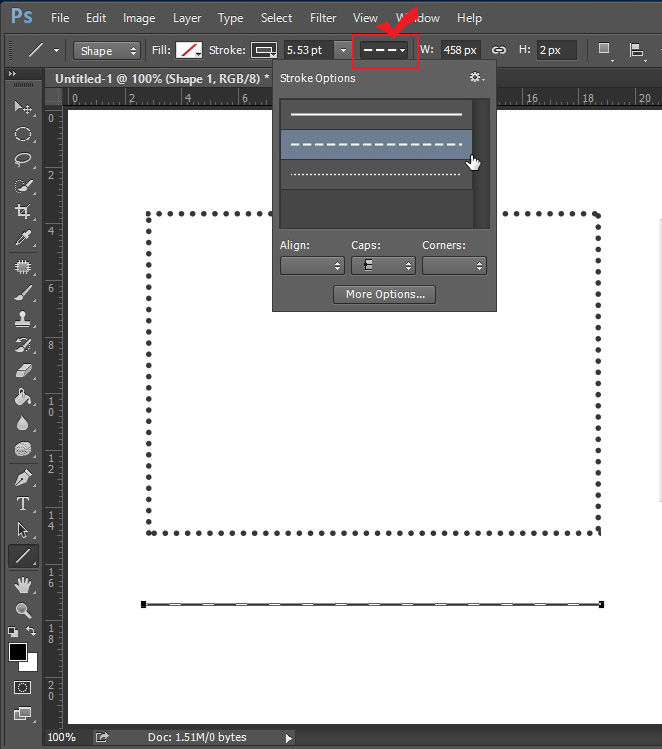Image resolution: width=662 pixels, height=749 pixels.
Task: Select the Move tool
Action: click(23, 107)
